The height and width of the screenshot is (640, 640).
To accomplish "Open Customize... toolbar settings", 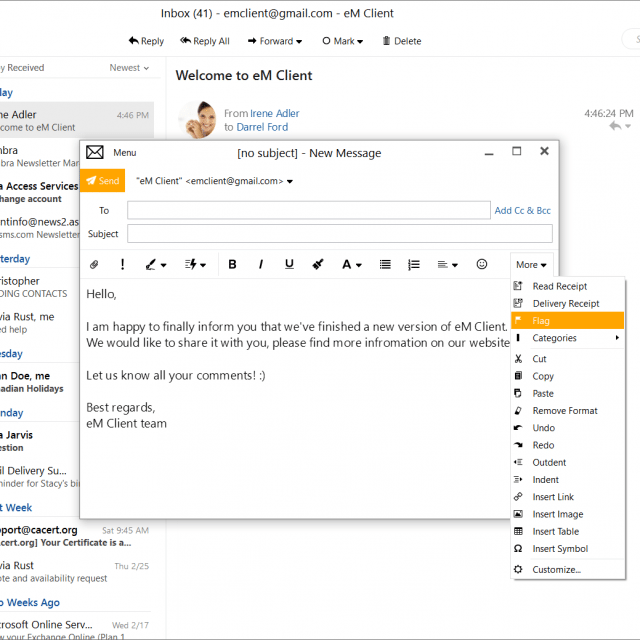I will click(x=567, y=569).
